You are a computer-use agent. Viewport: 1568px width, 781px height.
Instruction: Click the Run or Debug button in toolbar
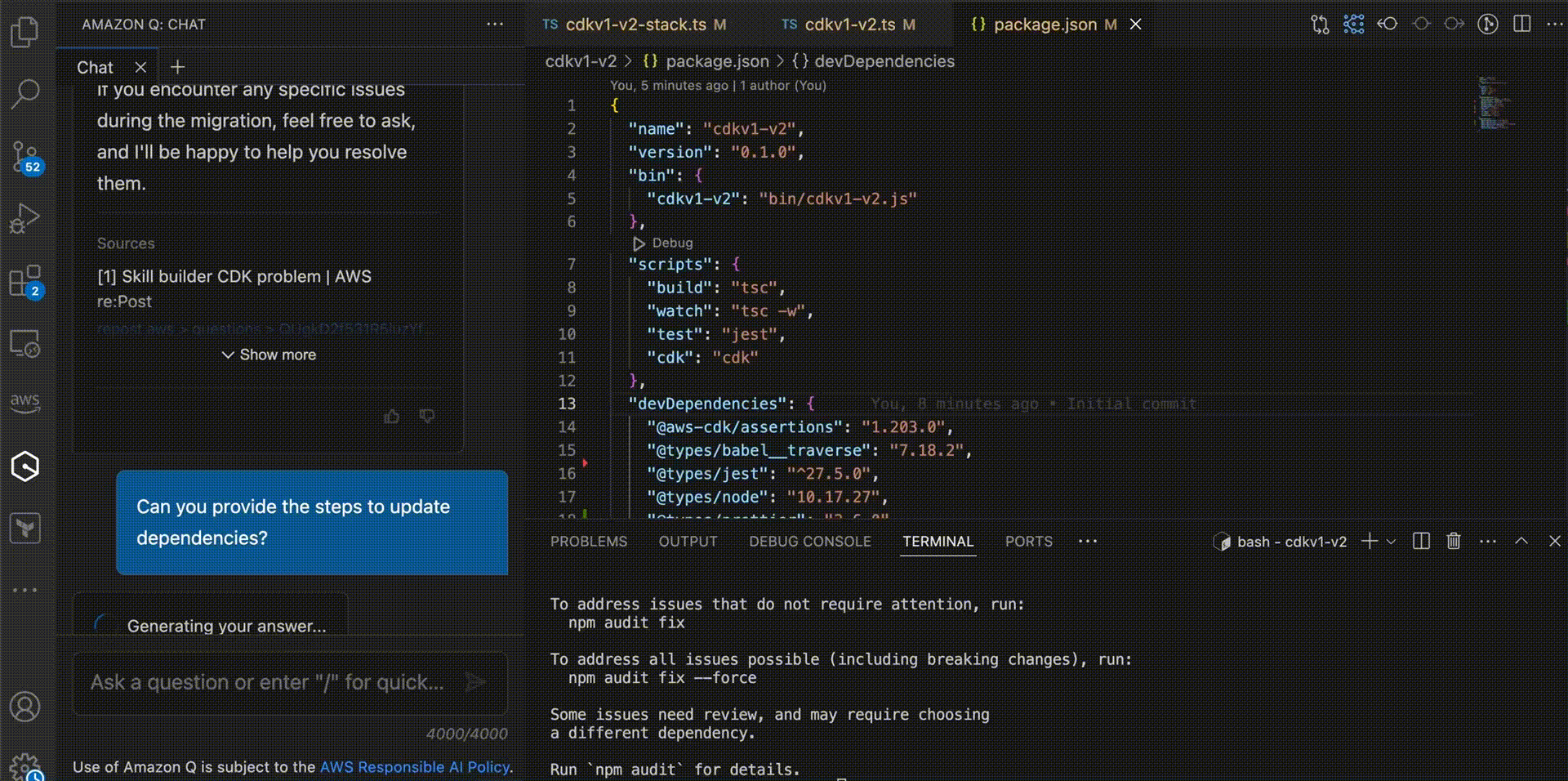click(x=1488, y=25)
